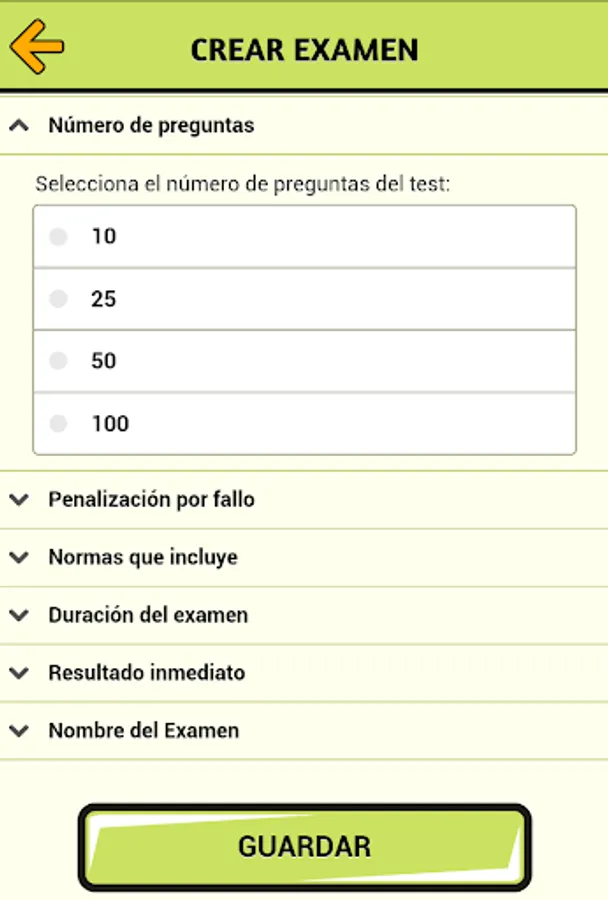Choose the 50 questions radio option
Image resolution: width=608 pixels, height=900 pixels.
59,361
